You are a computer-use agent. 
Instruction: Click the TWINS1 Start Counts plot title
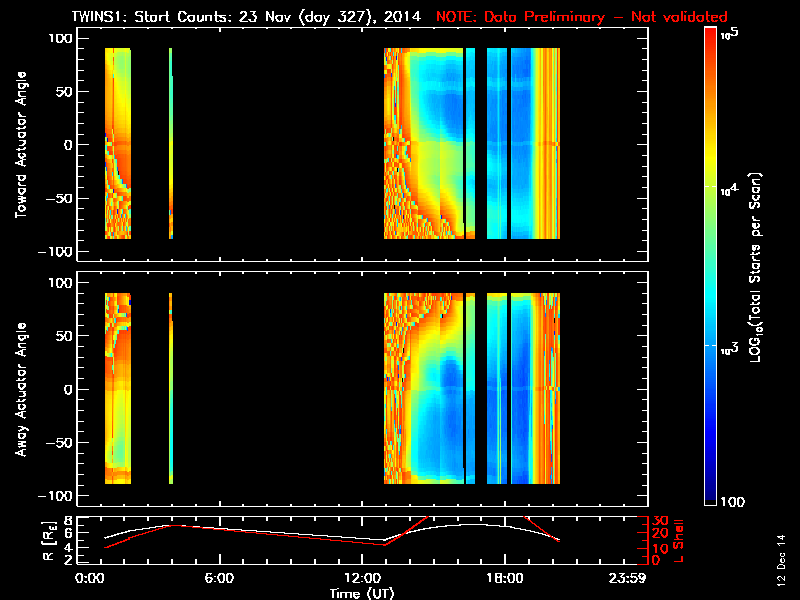coord(246,17)
